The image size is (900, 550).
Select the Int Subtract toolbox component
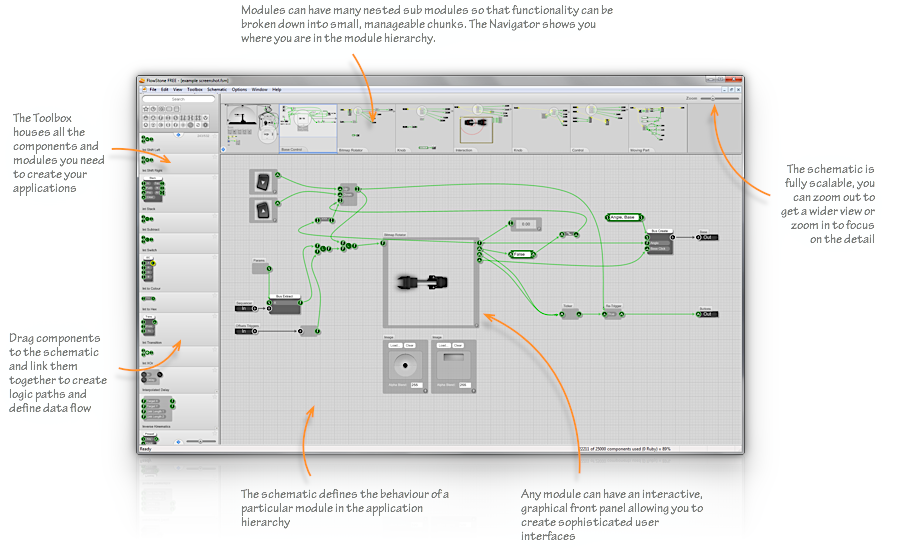click(x=179, y=223)
